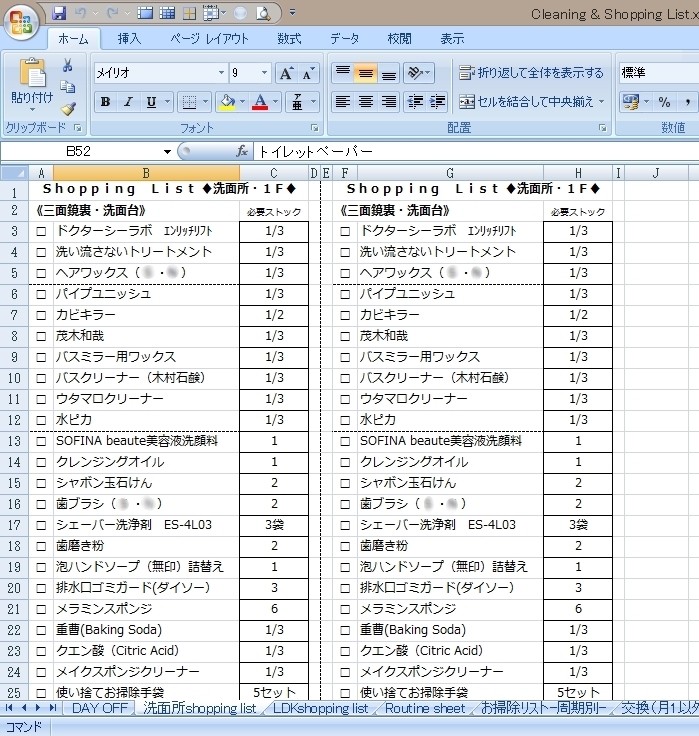Tick checkbox beside 水ピカ in column A
The width and height of the screenshot is (699, 736).
41,420
